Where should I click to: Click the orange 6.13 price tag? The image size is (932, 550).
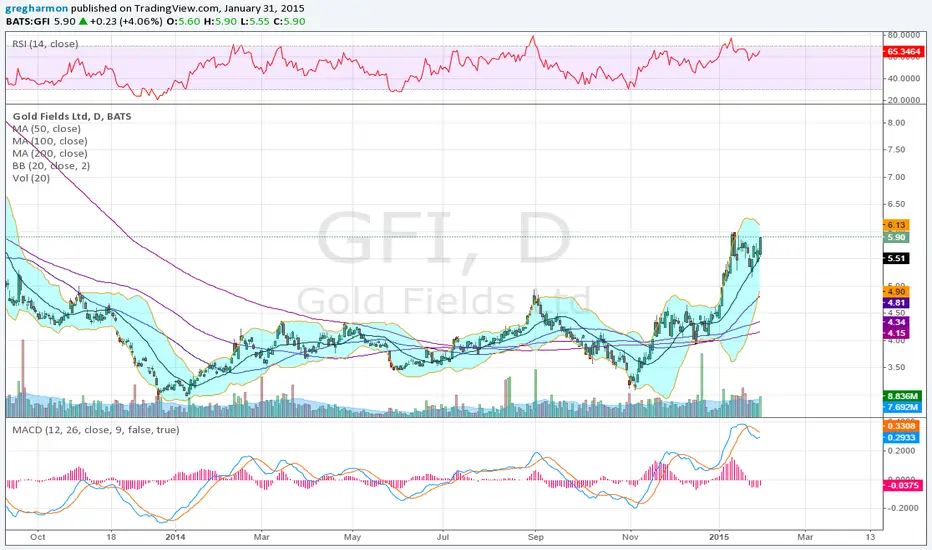pyautogui.click(x=896, y=225)
